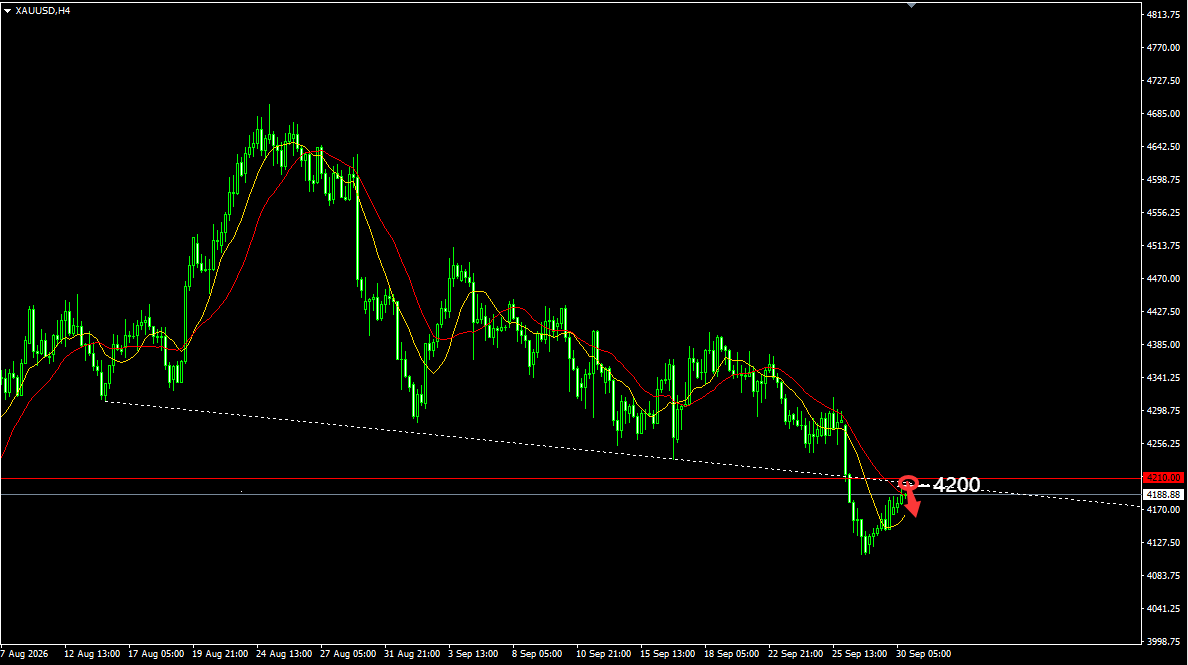Click the 18 Sep 05:00 time label
1188x665 pixels.
coord(732,654)
